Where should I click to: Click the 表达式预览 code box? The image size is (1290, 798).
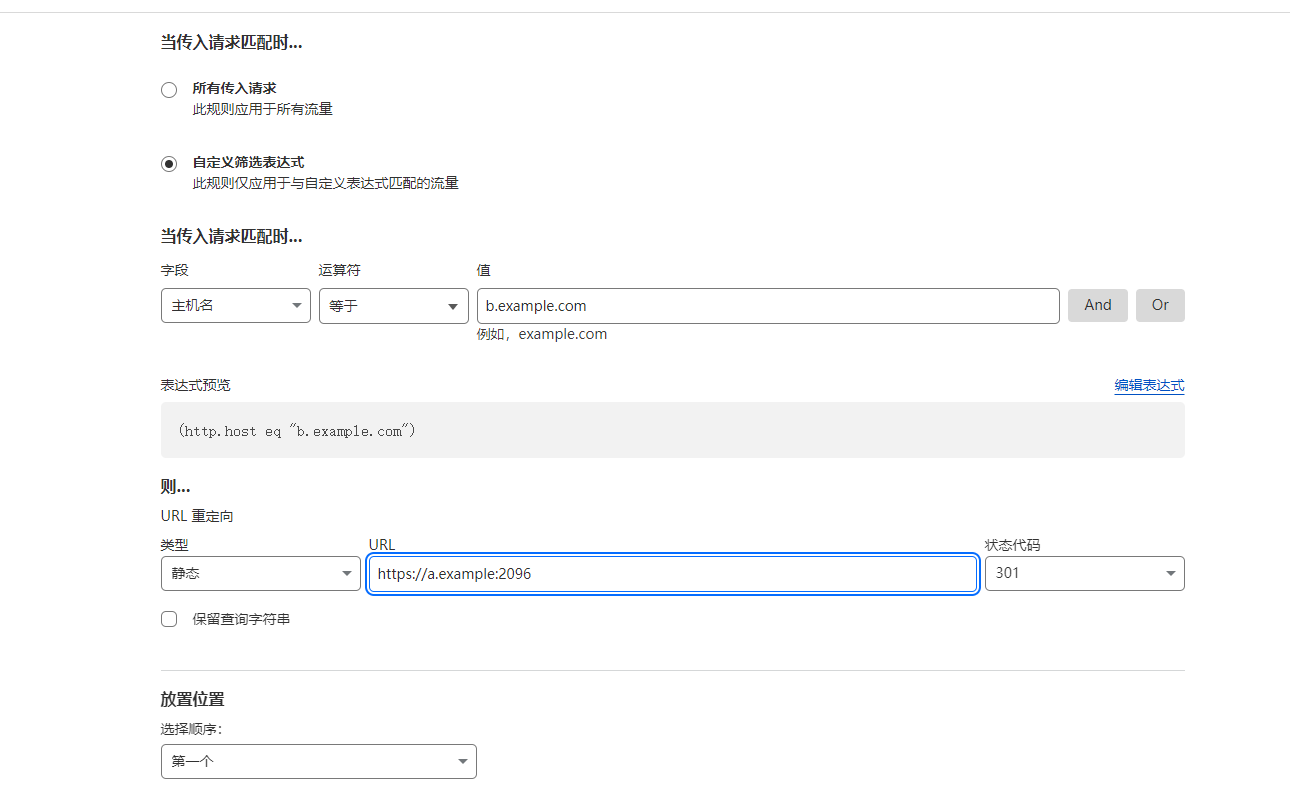point(672,431)
